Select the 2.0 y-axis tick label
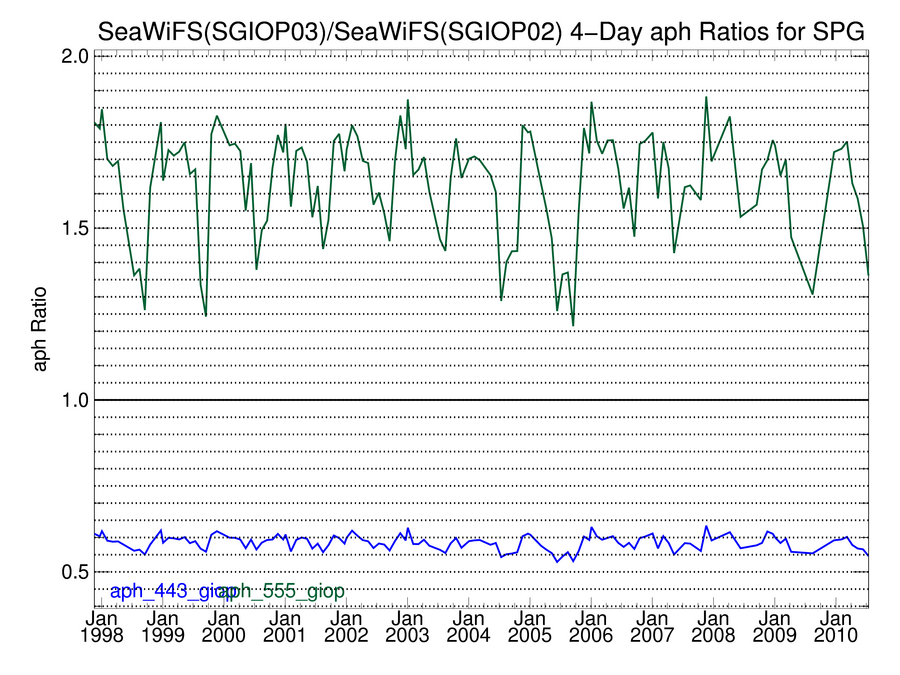The height and width of the screenshot is (675, 900). click(x=75, y=57)
